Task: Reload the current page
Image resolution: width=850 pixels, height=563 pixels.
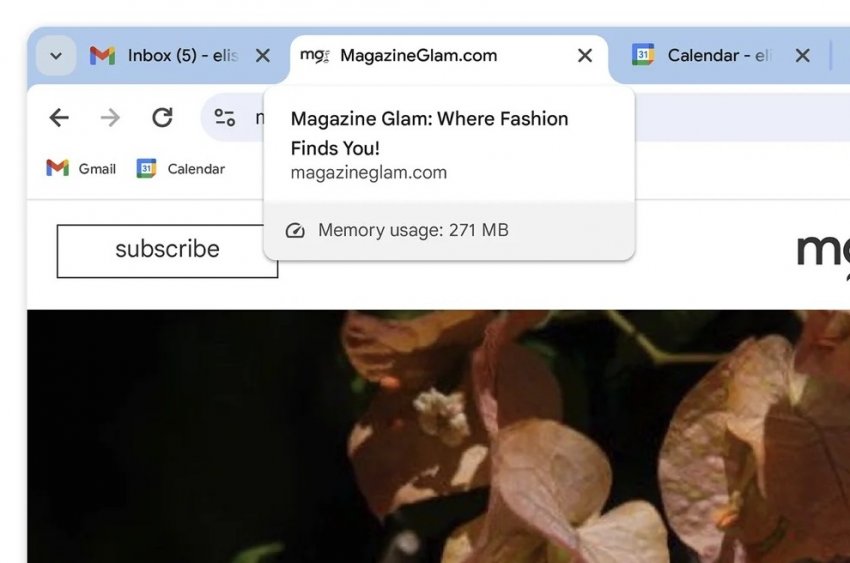Action: [x=162, y=118]
